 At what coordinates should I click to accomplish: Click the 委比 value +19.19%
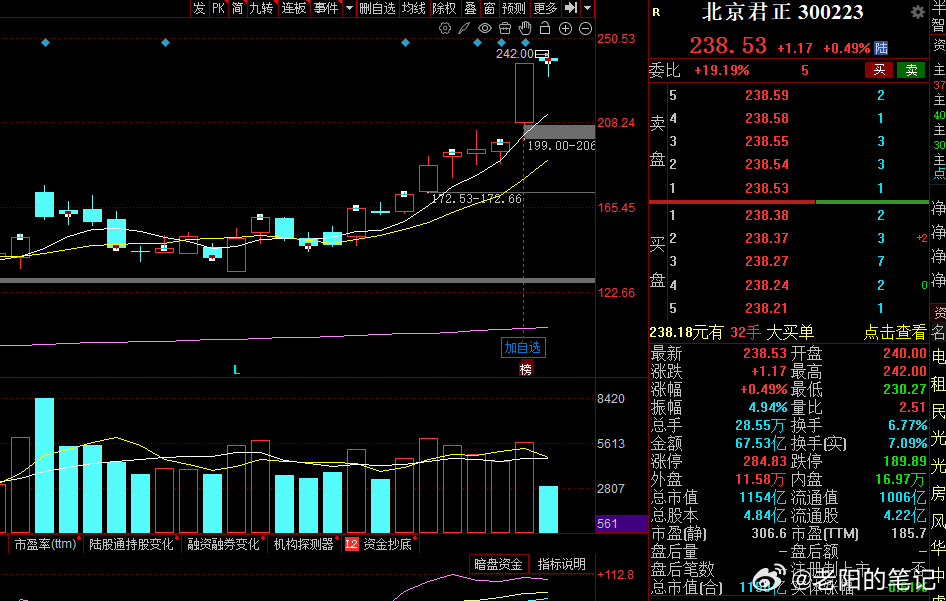(722, 71)
